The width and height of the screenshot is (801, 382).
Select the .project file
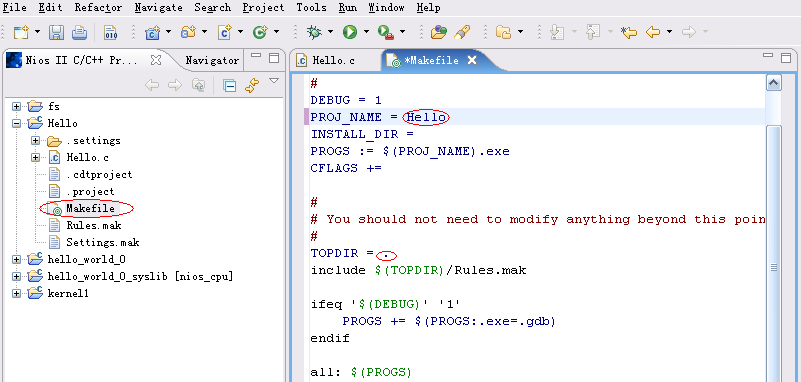(x=90, y=192)
